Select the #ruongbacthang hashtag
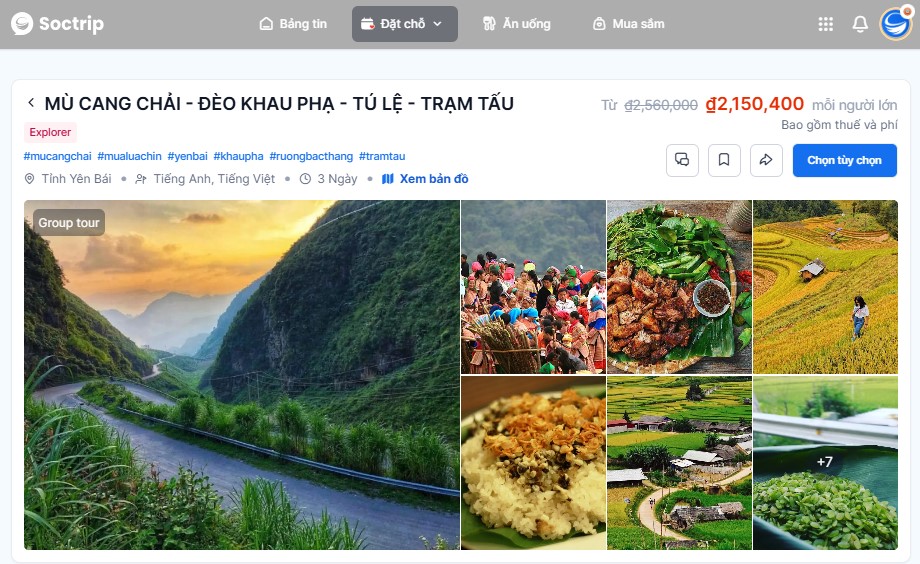Screen dimensions: 920x564 click(311, 156)
